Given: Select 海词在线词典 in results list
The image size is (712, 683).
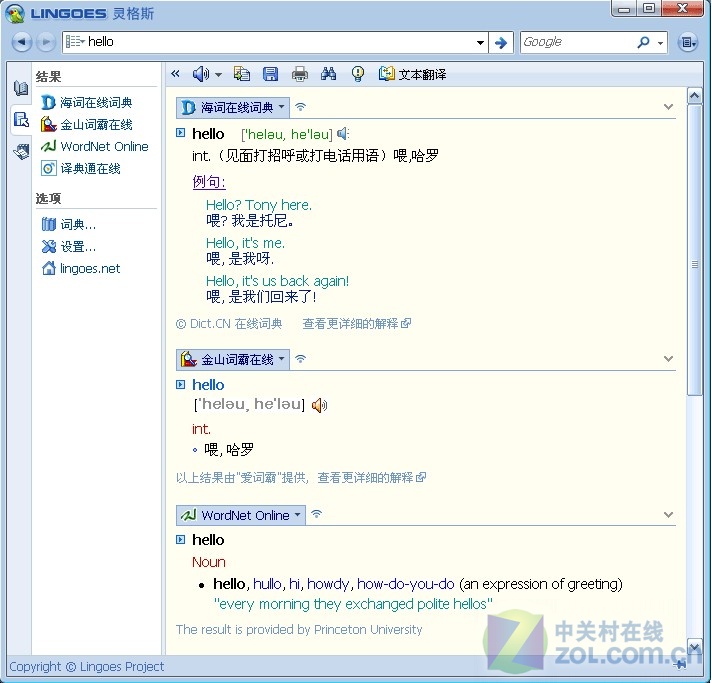Looking at the screenshot, I should click(x=87, y=103).
